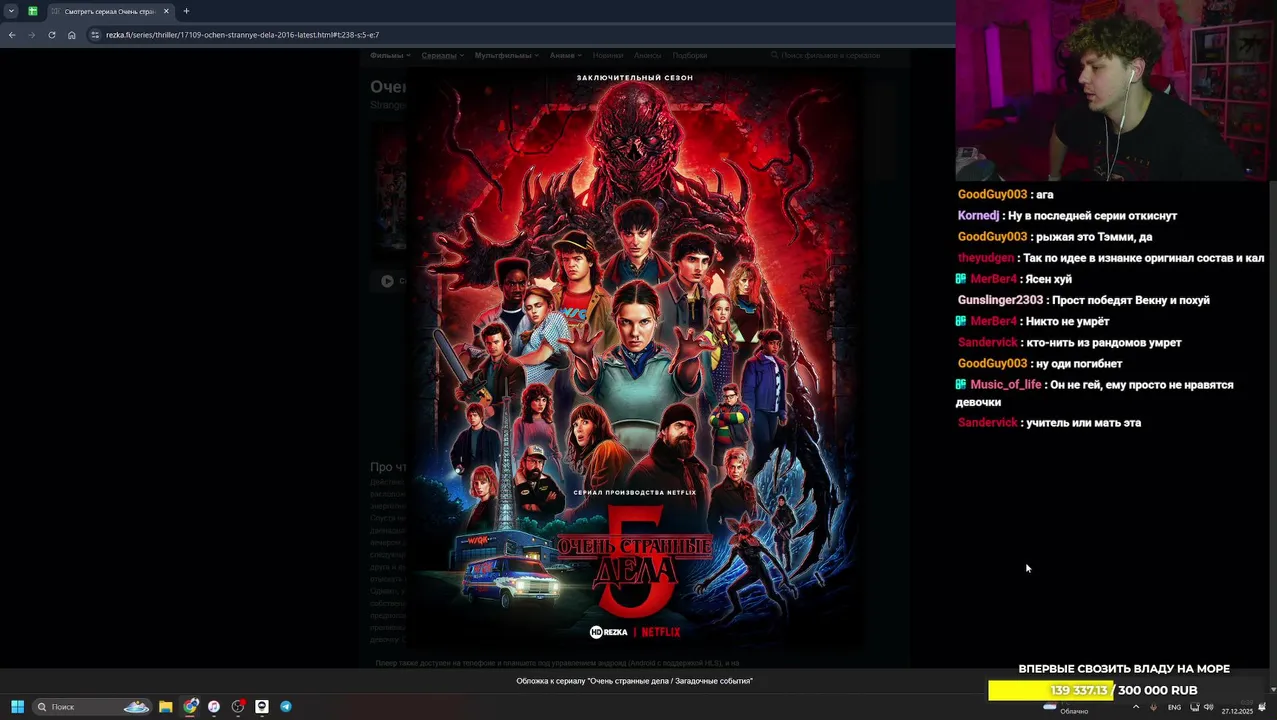Click the Music_of_life username in chat
The image size is (1277, 720).
(1005, 385)
